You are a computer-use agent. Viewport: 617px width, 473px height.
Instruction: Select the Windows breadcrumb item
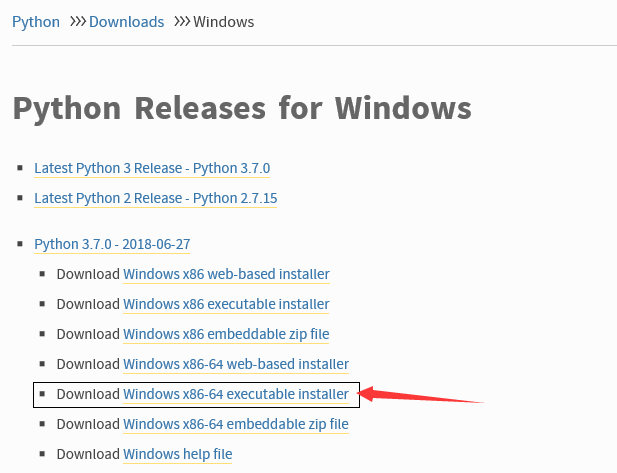click(224, 22)
